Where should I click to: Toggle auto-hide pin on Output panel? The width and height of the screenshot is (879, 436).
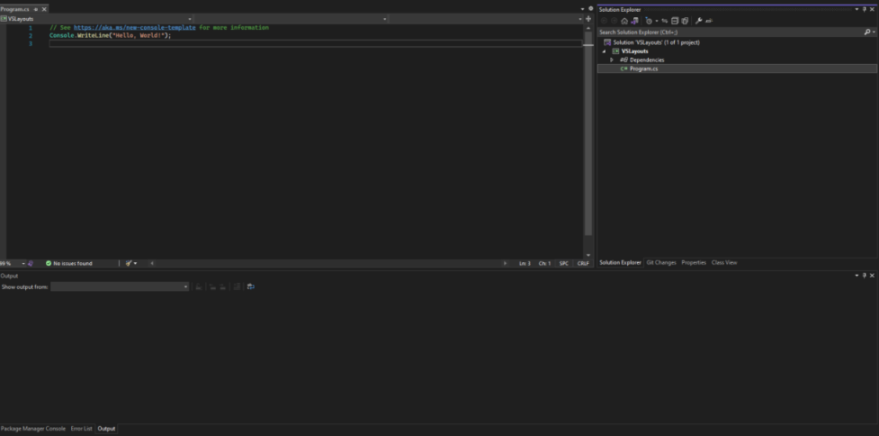tap(864, 276)
